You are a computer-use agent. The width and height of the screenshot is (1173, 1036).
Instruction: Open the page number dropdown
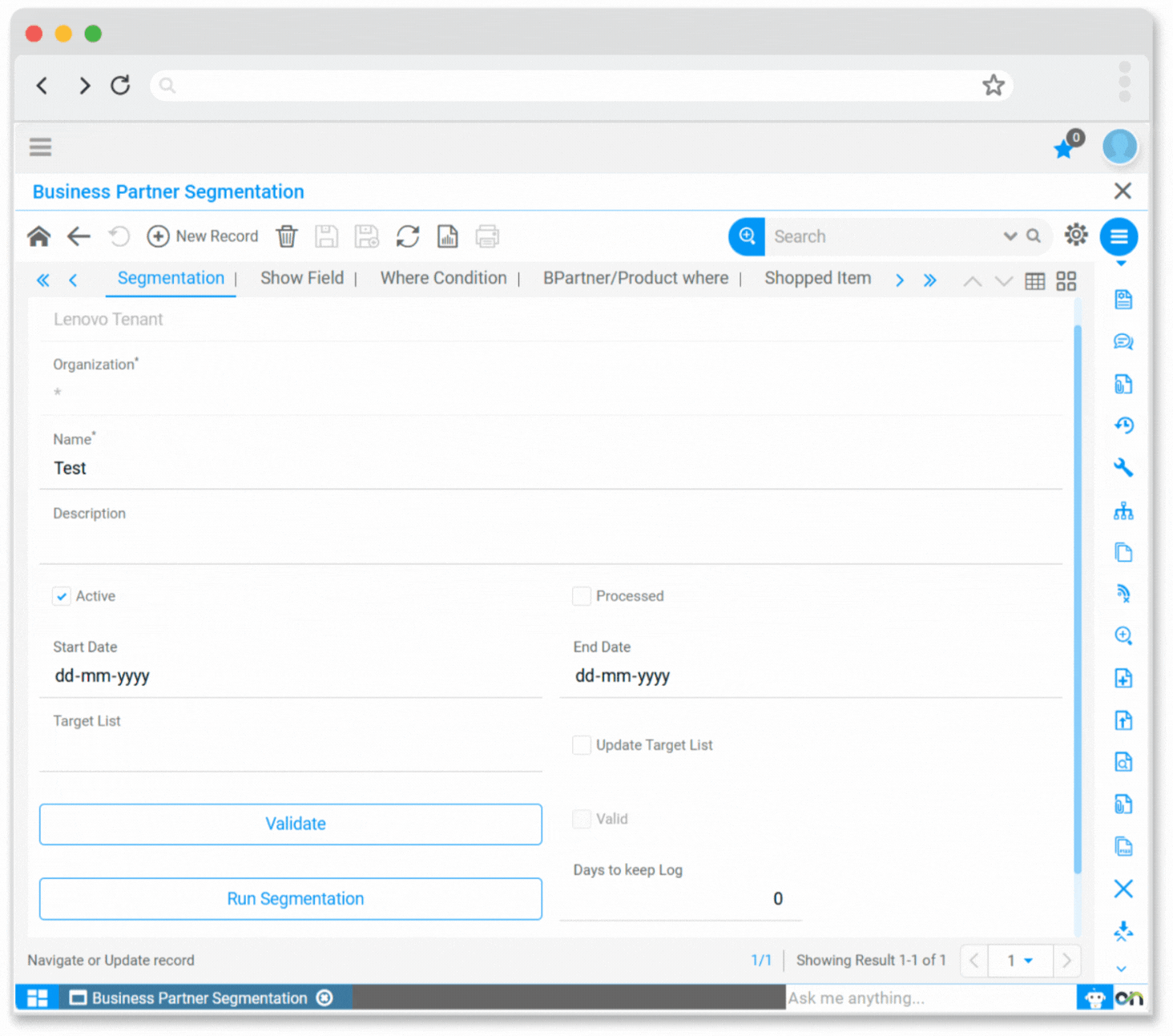(1019, 960)
